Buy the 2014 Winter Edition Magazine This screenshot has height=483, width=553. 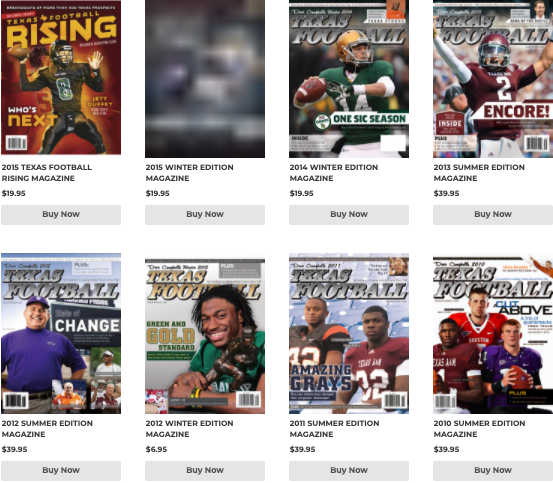349,215
